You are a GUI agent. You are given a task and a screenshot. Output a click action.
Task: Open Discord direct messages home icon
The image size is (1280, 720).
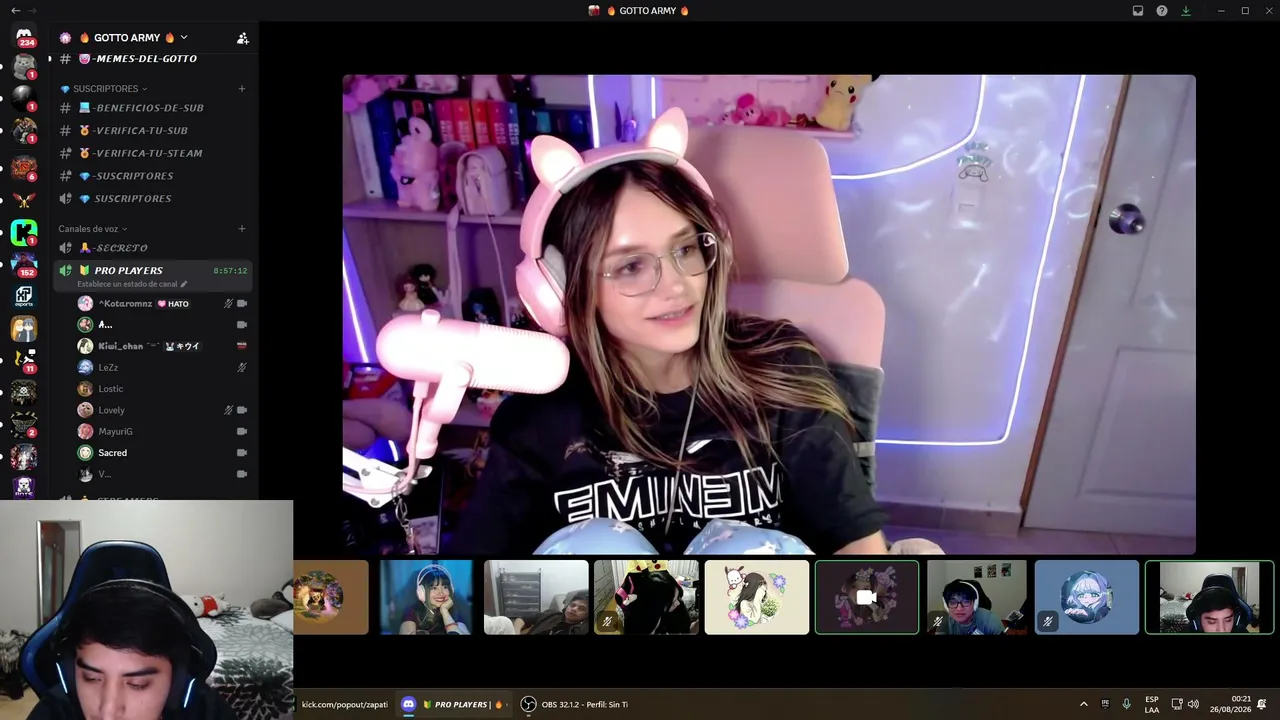coord(24,37)
